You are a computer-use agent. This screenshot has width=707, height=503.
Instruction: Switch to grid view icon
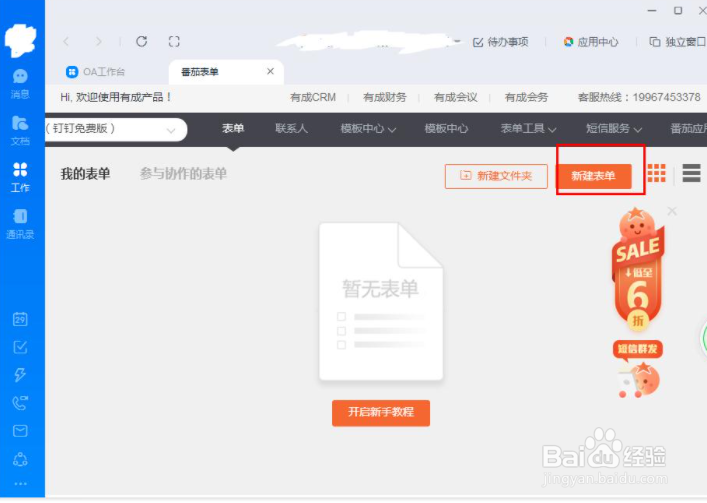pos(656,173)
